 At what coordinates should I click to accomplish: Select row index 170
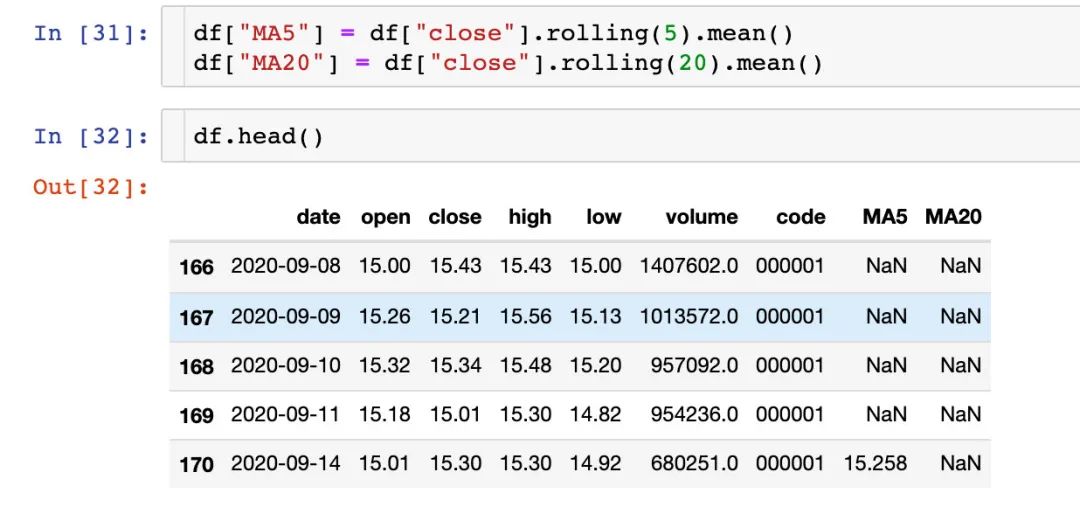(196, 465)
